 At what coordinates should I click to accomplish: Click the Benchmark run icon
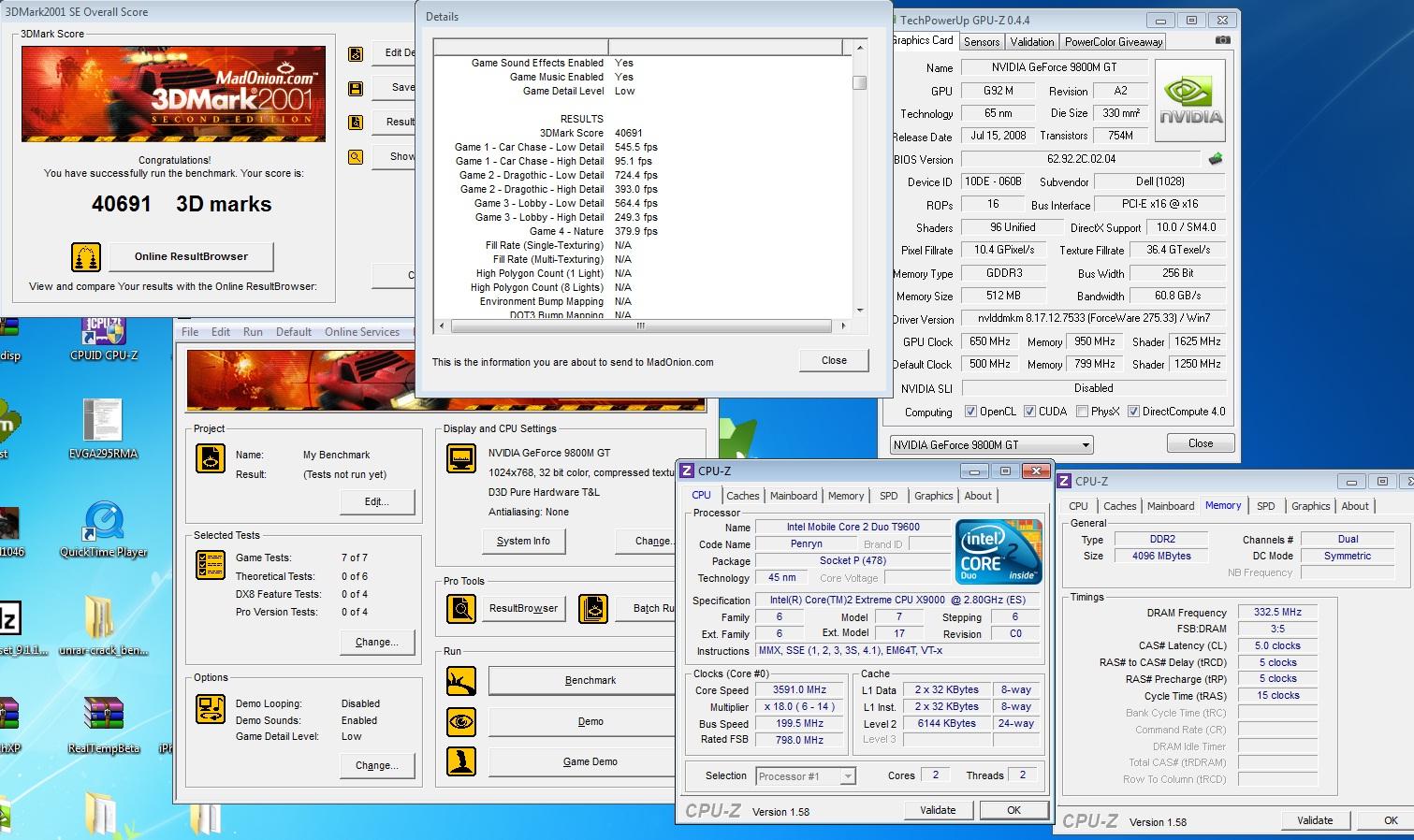point(461,681)
